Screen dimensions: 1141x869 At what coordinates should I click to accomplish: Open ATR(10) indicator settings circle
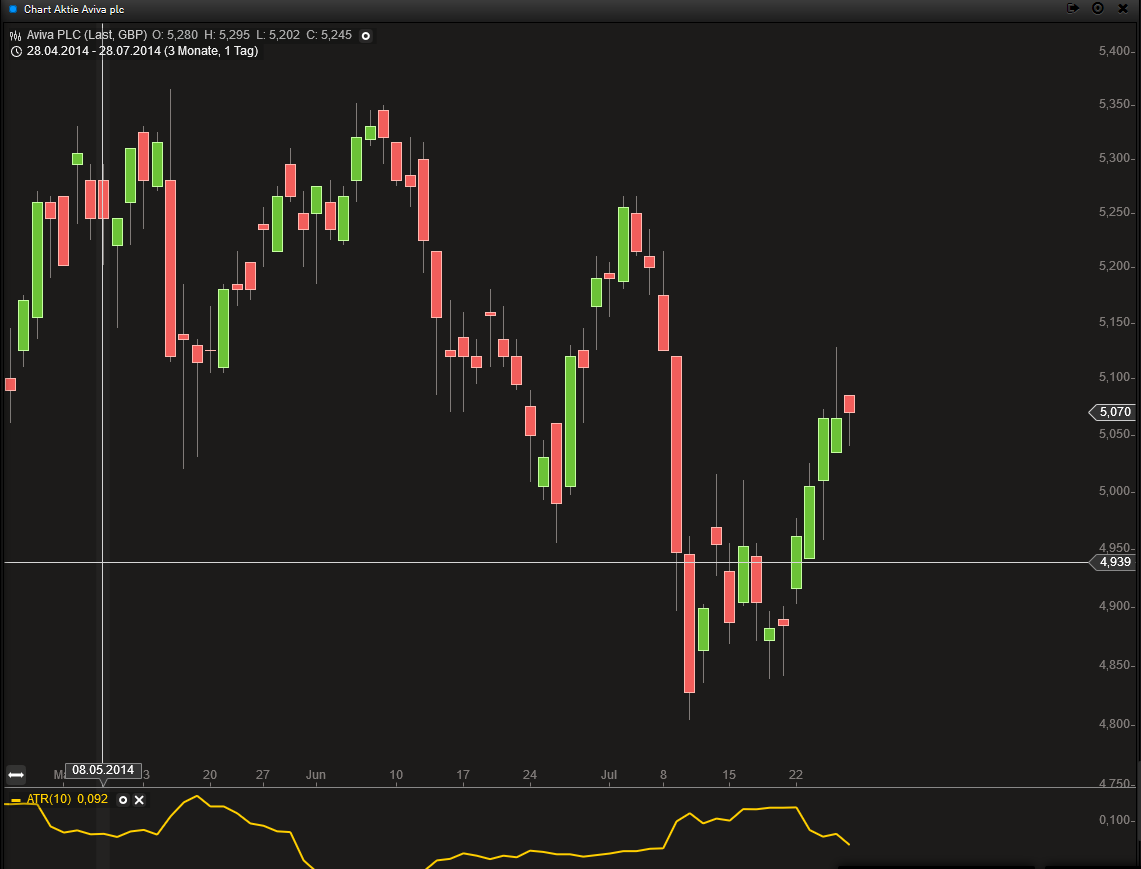click(x=123, y=800)
